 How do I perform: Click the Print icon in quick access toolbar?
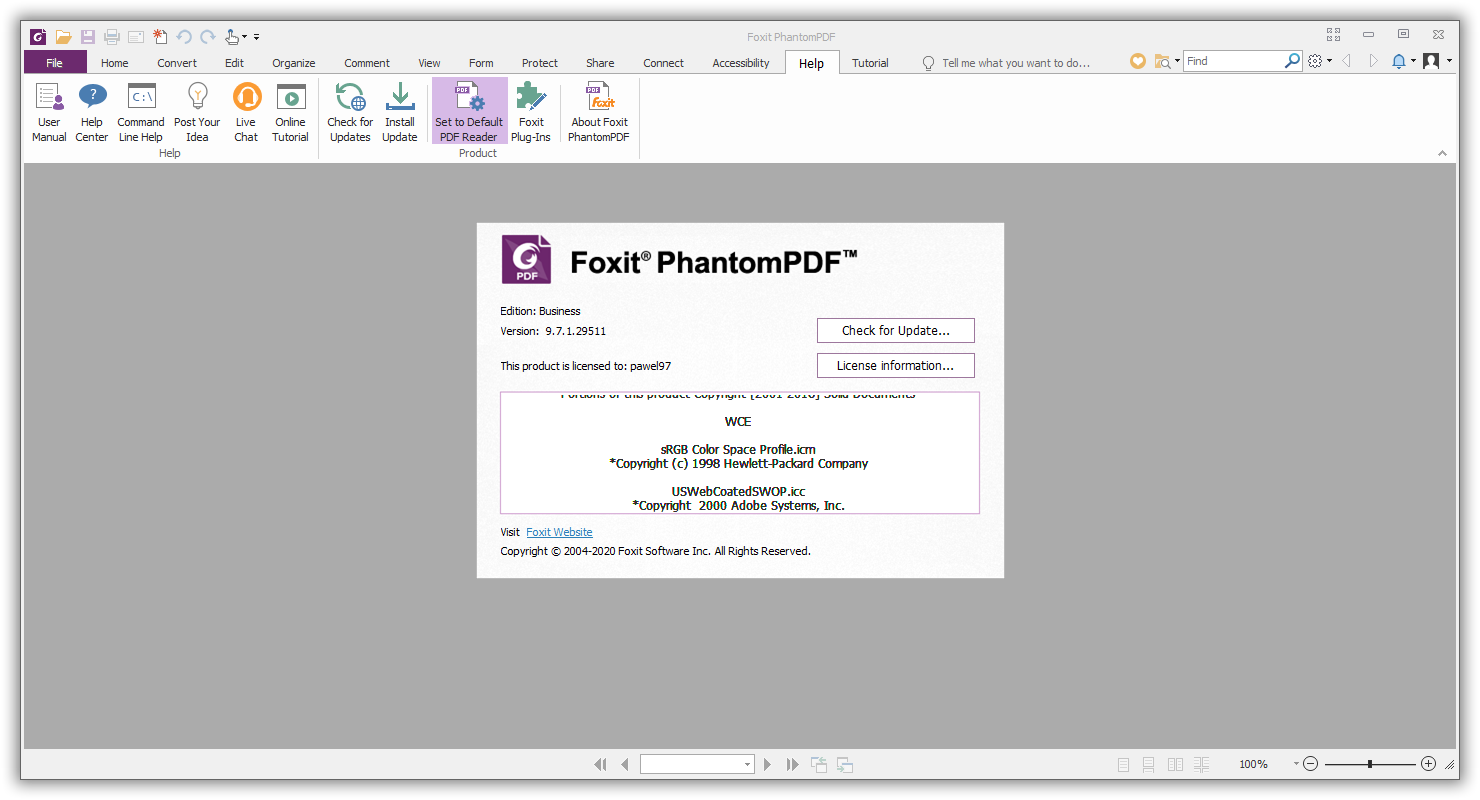point(112,37)
